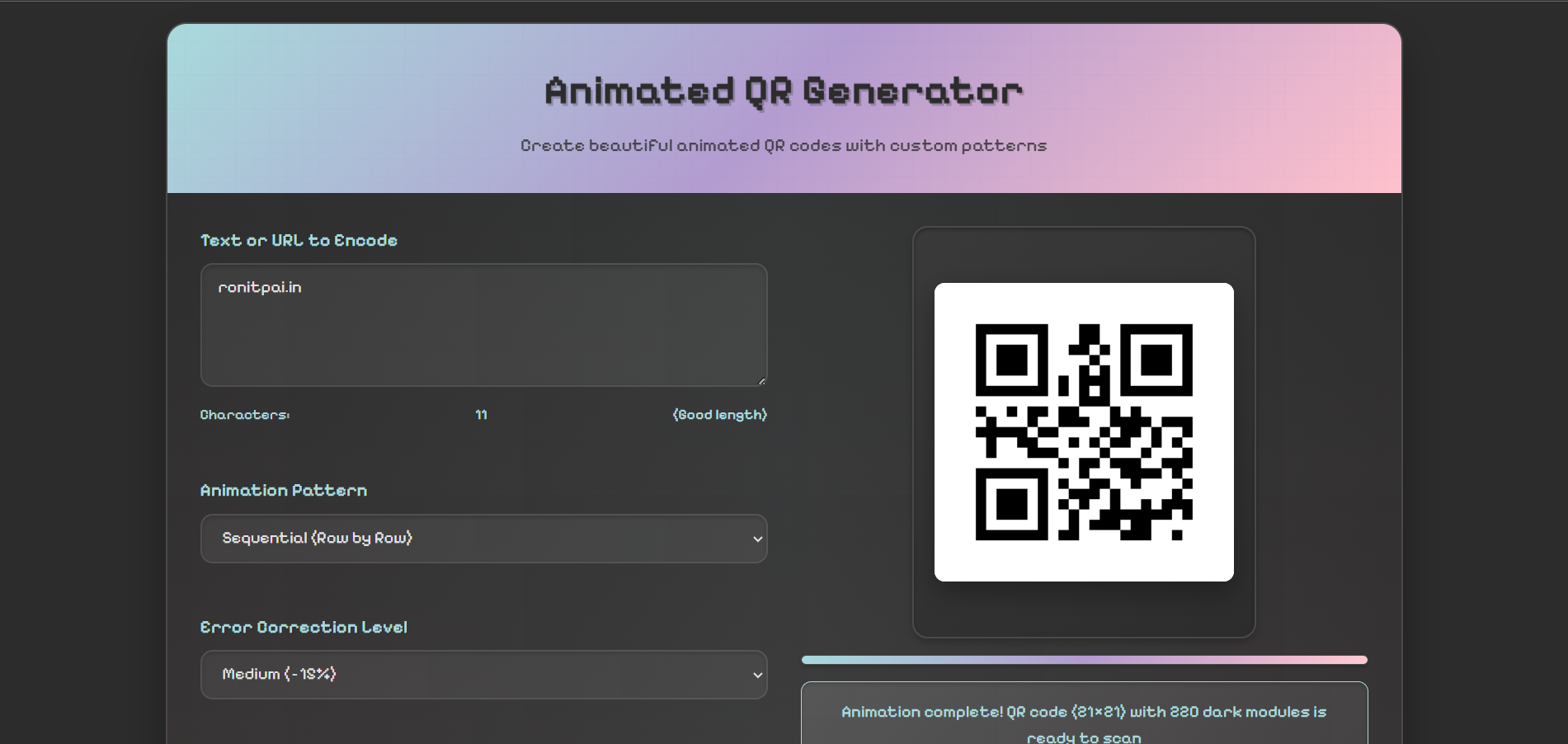1568x744 pixels.
Task: Click the text input containing ronitpai.in
Action: (483, 325)
